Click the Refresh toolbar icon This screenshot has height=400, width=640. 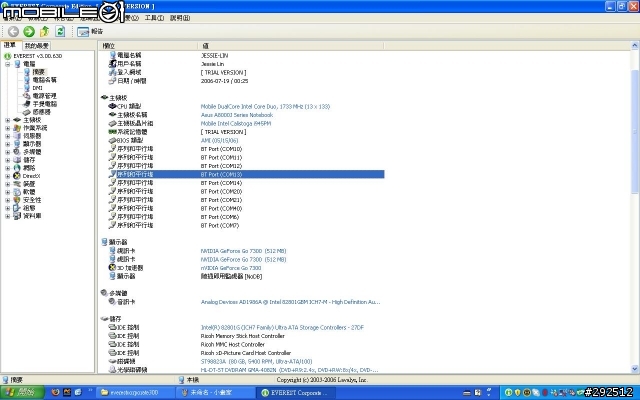(x=60, y=31)
